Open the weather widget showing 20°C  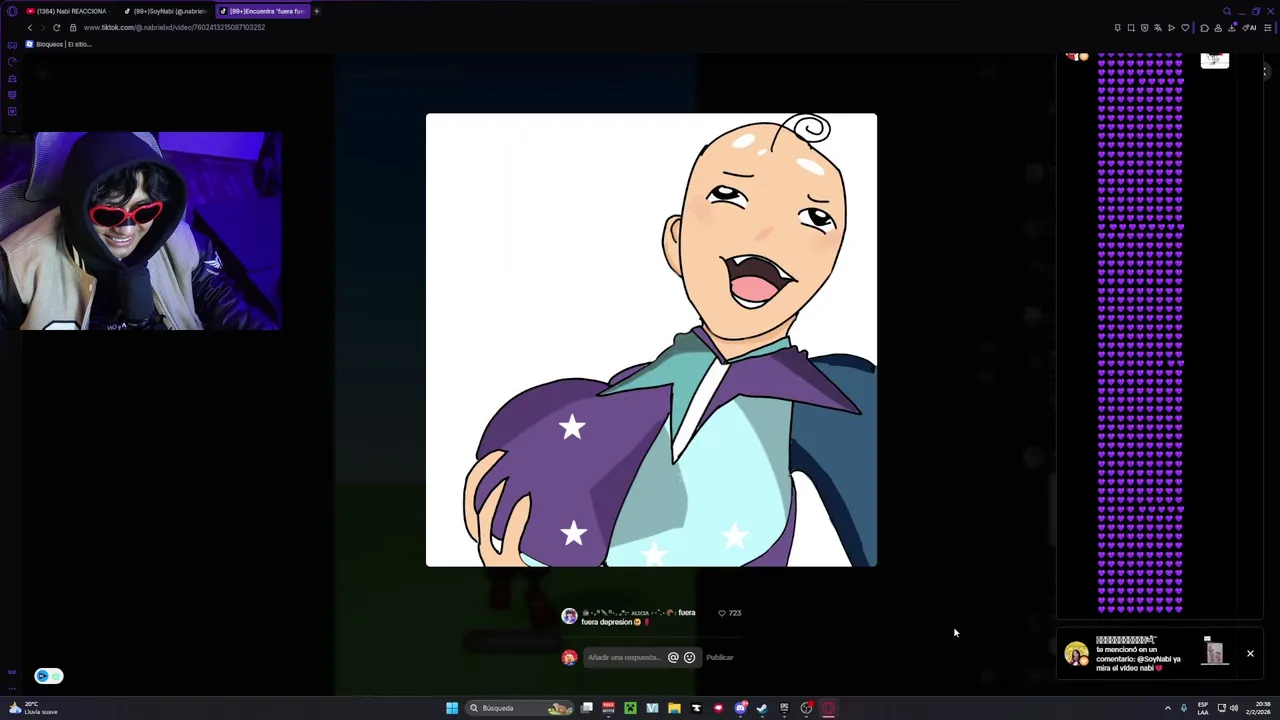pos(32,708)
